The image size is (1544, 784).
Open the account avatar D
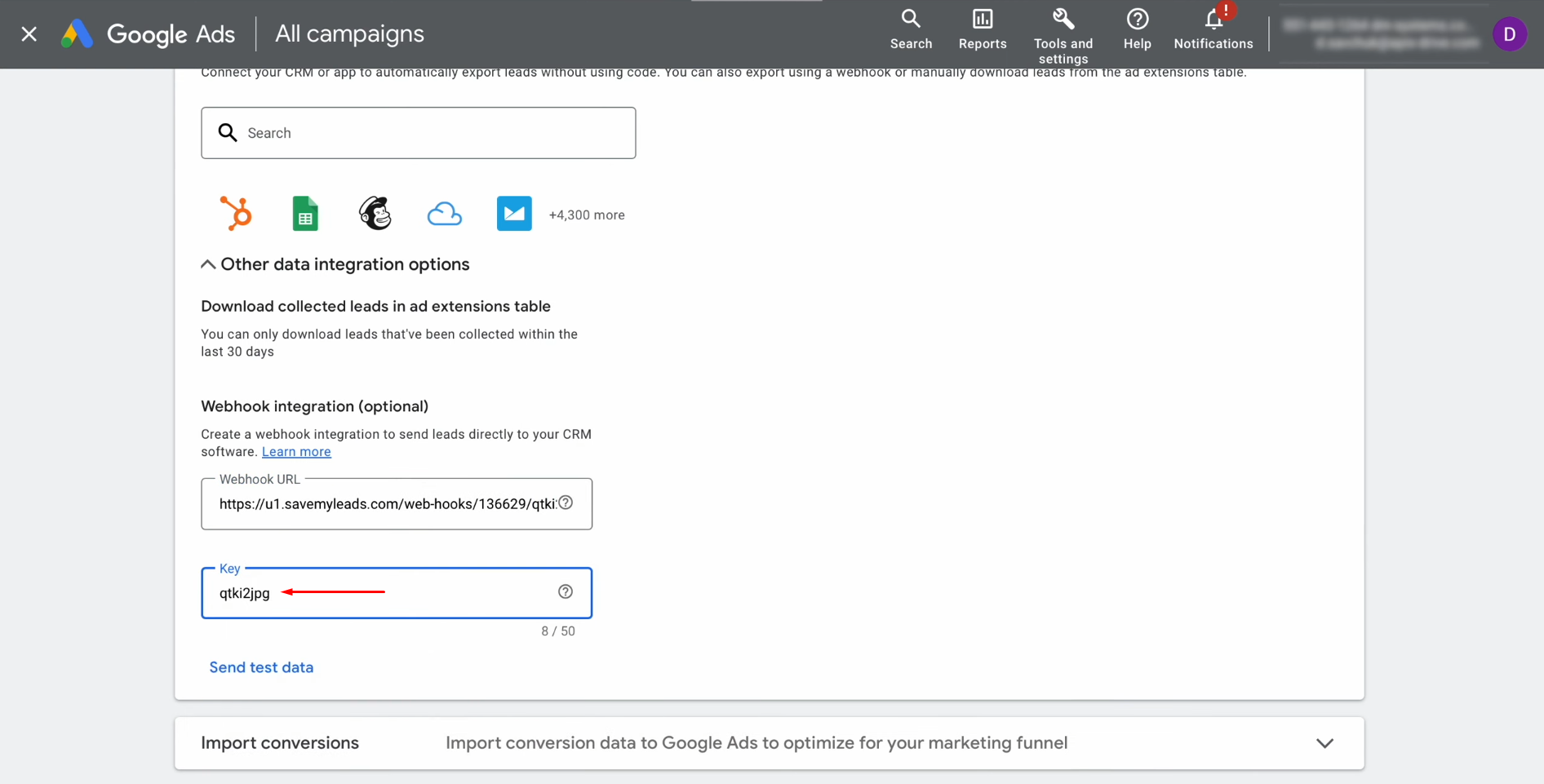pyautogui.click(x=1509, y=34)
